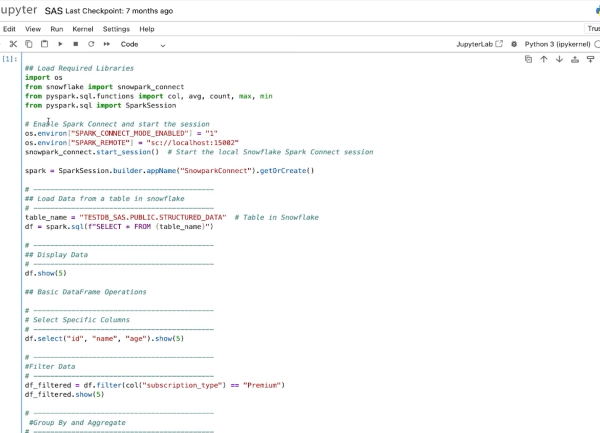600x433 pixels.
Task: Open the cell type Code dropdown
Action: tap(143, 44)
